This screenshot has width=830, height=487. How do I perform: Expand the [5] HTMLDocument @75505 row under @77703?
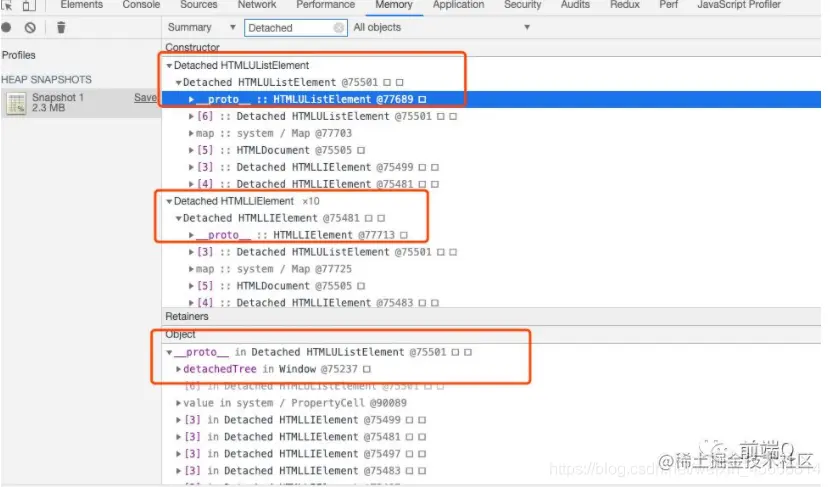(191, 150)
